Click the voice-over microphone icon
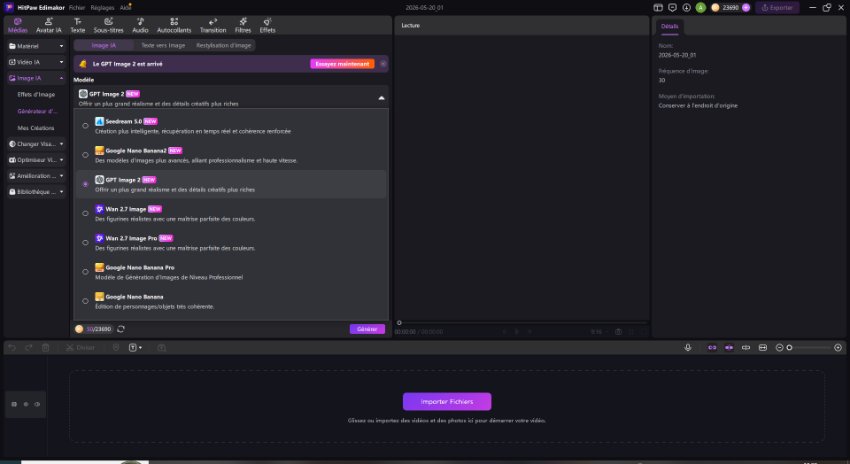The width and height of the screenshot is (850, 464). pyautogui.click(x=688, y=347)
